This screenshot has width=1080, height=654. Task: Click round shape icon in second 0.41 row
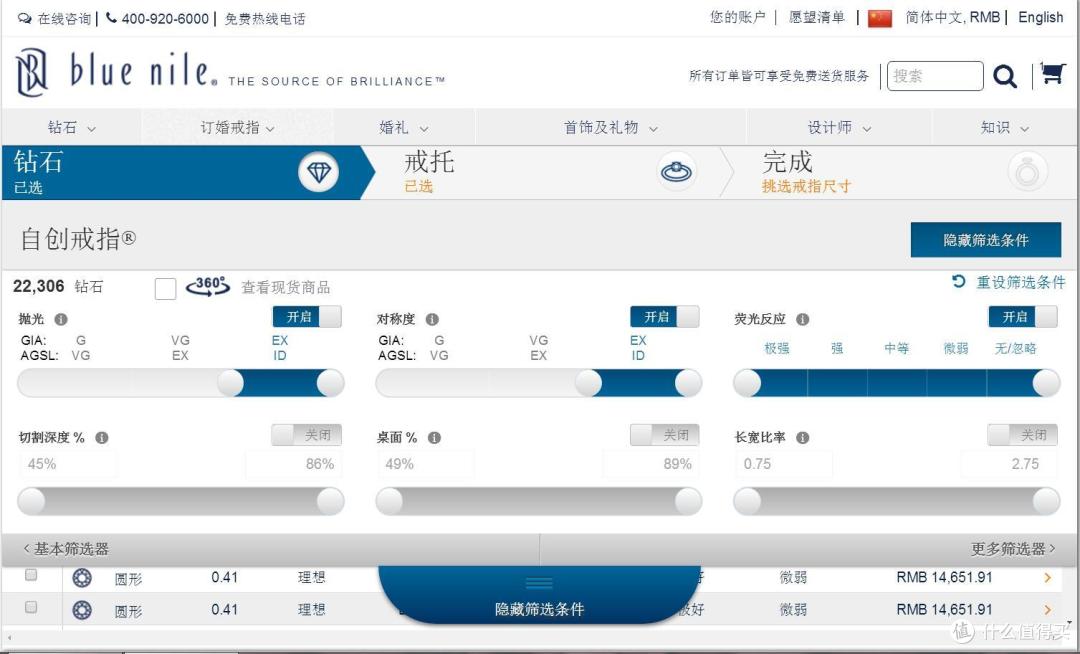tap(82, 610)
